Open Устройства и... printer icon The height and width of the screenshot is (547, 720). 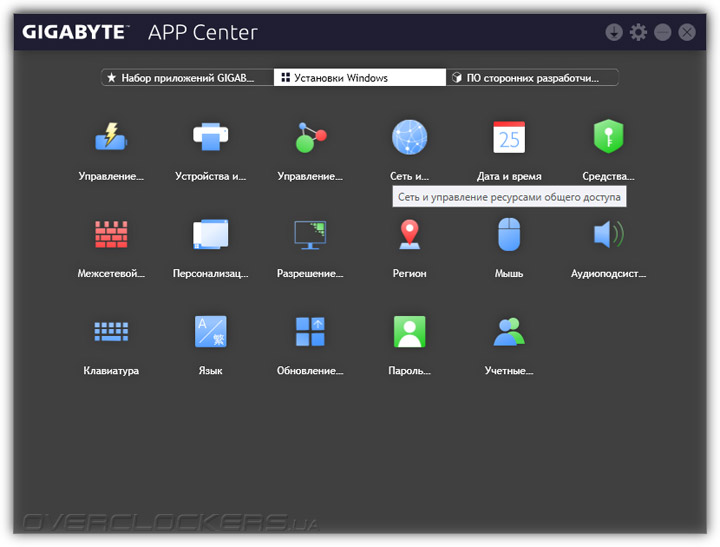[x=210, y=136]
